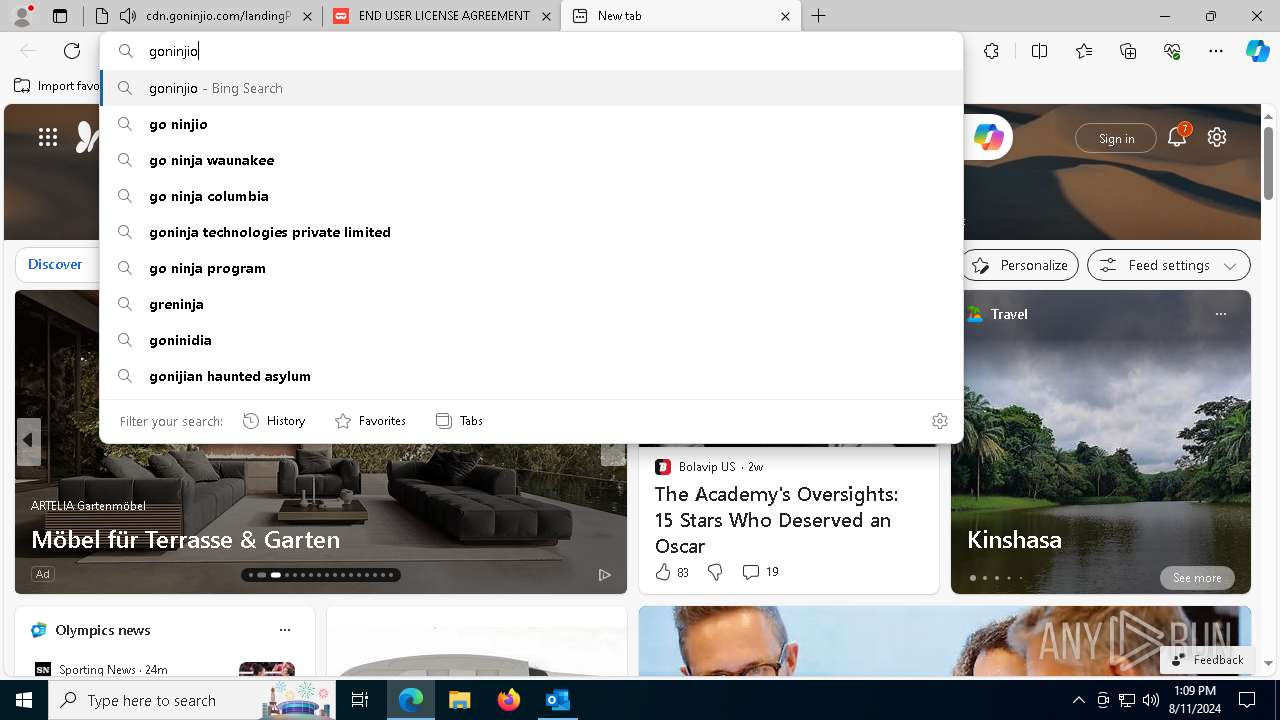Show hidden tray icons chevron
Viewport: 1280px width, 720px height.
pos(1078,700)
